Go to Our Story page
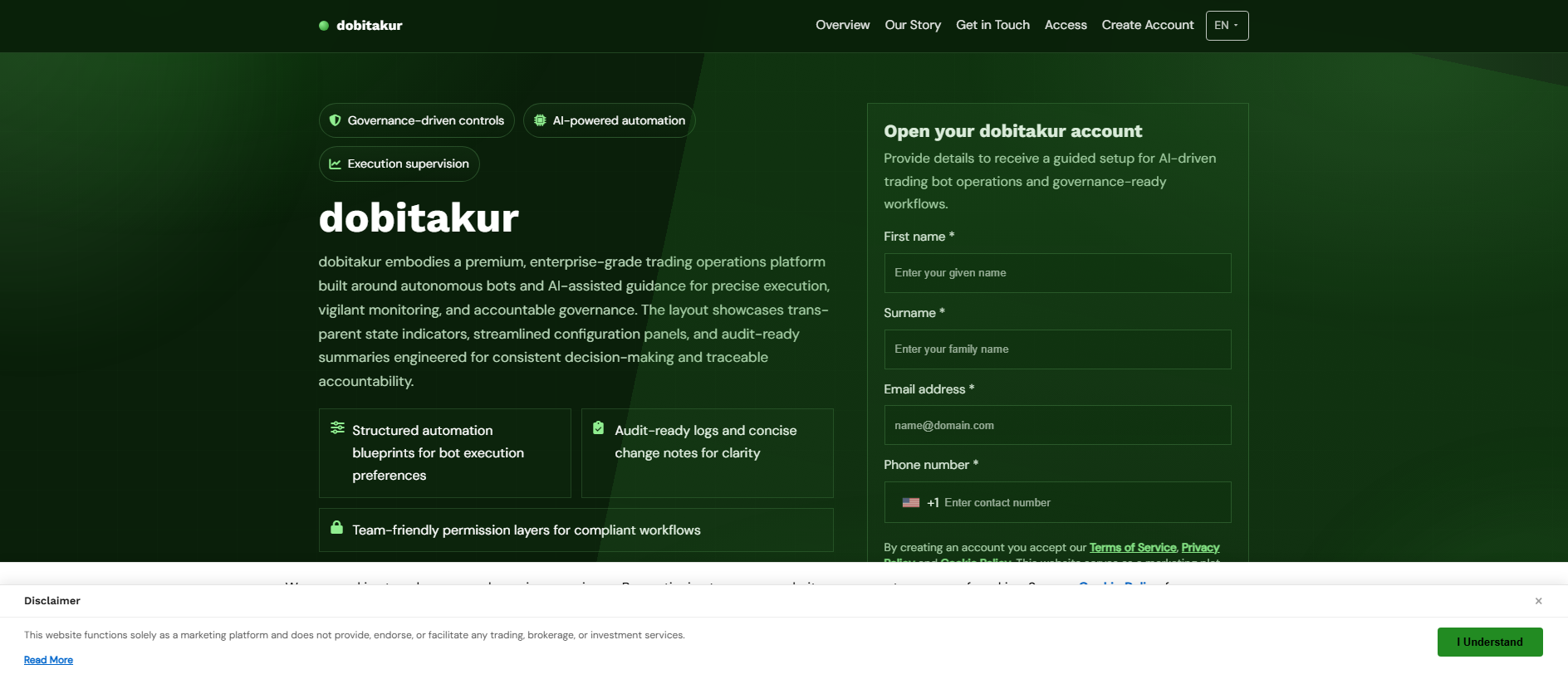The width and height of the screenshot is (1568, 679). tap(913, 25)
